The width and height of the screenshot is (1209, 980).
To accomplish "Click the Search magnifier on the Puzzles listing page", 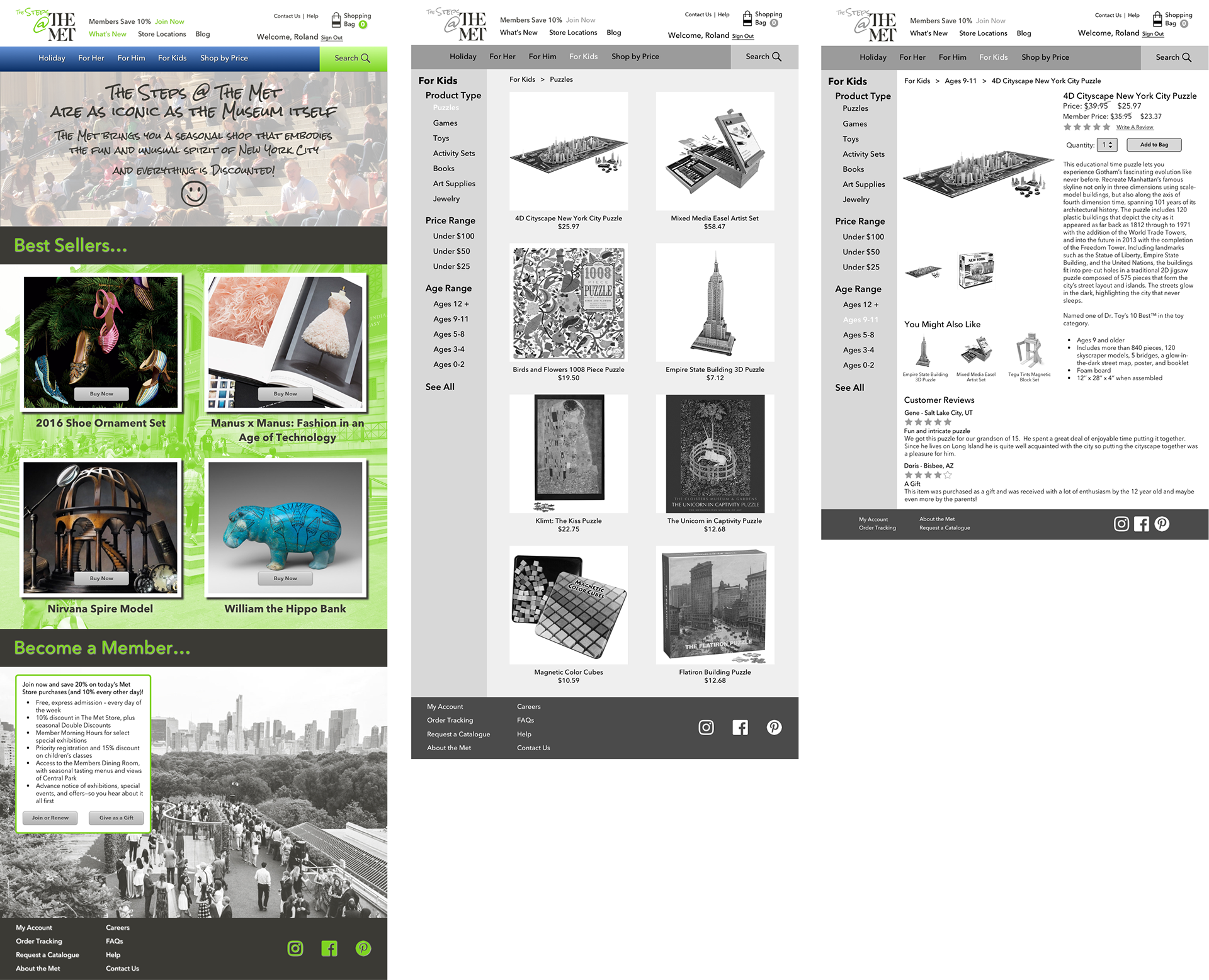I will [x=776, y=57].
